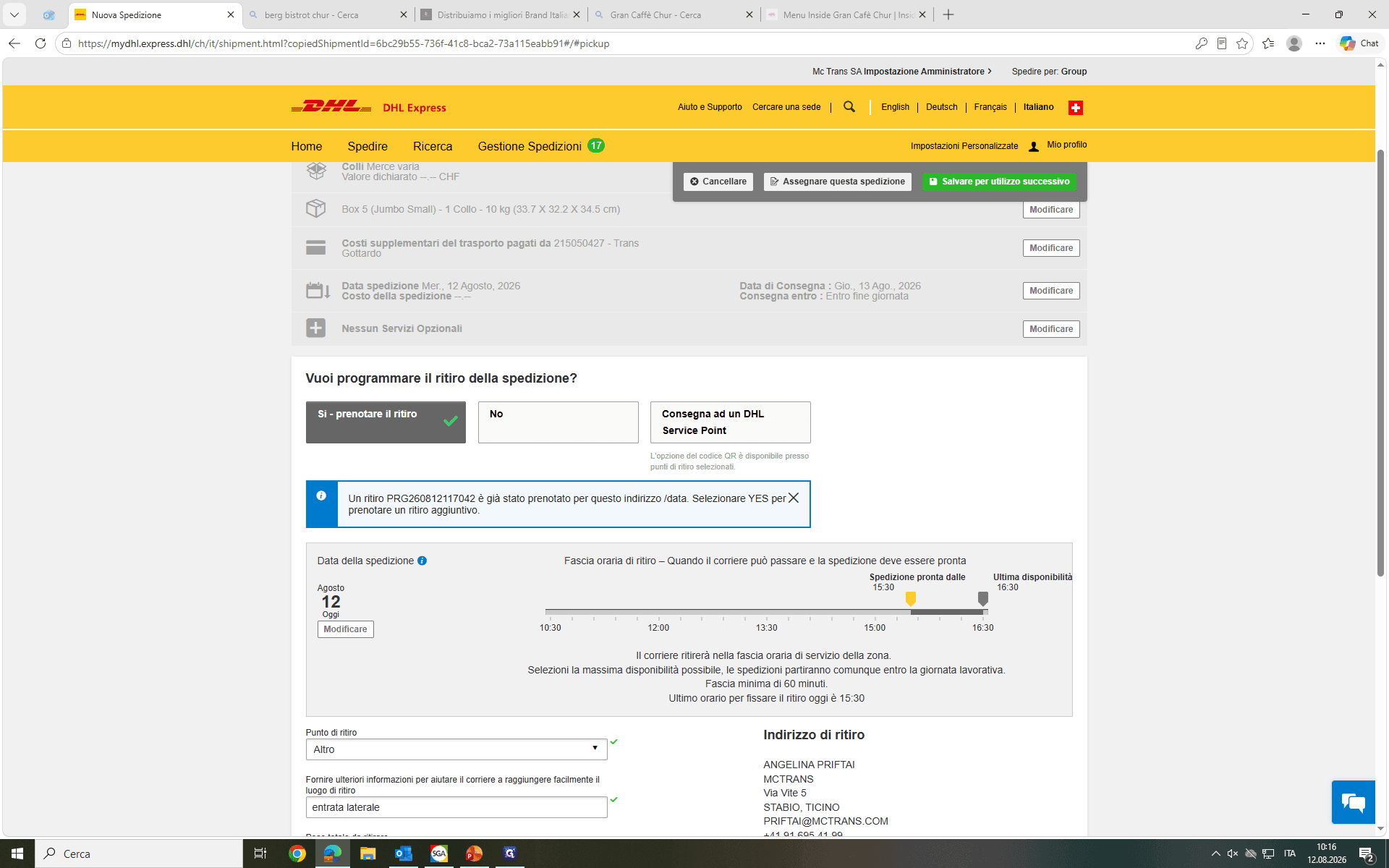Open the browser tab list chevron
Image resolution: width=1389 pixels, height=868 pixels.
tap(14, 14)
